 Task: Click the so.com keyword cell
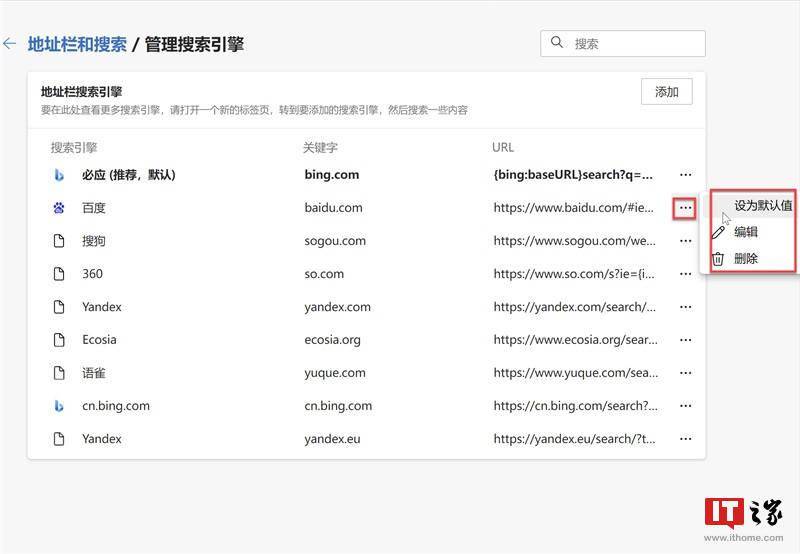tap(324, 274)
